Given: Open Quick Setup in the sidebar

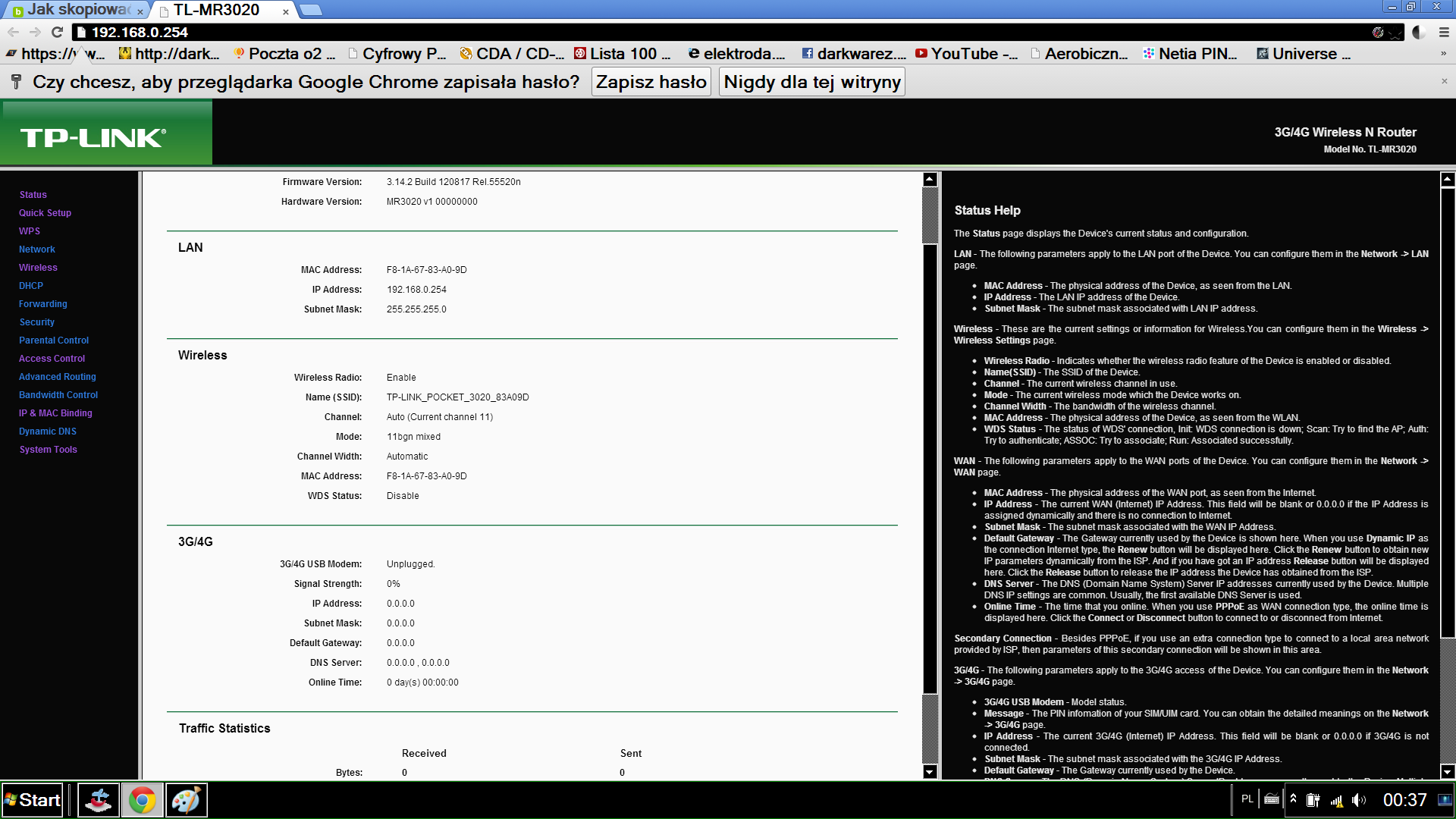Looking at the screenshot, I should 45,213.
